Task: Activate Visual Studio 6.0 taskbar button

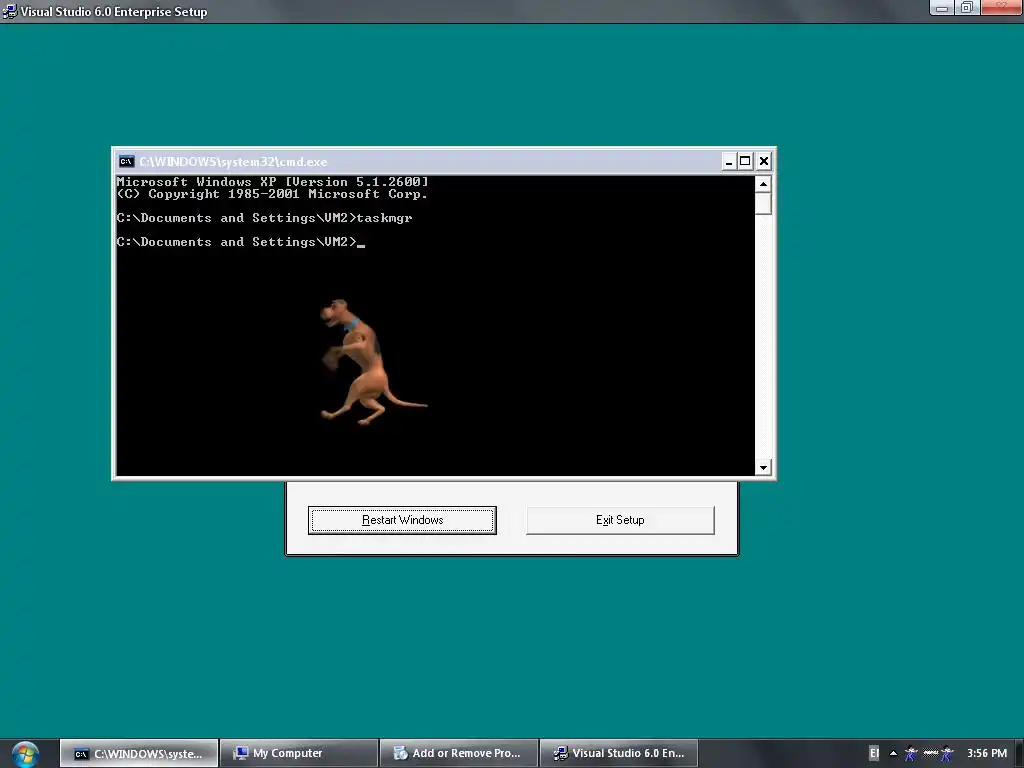Action: click(619, 754)
